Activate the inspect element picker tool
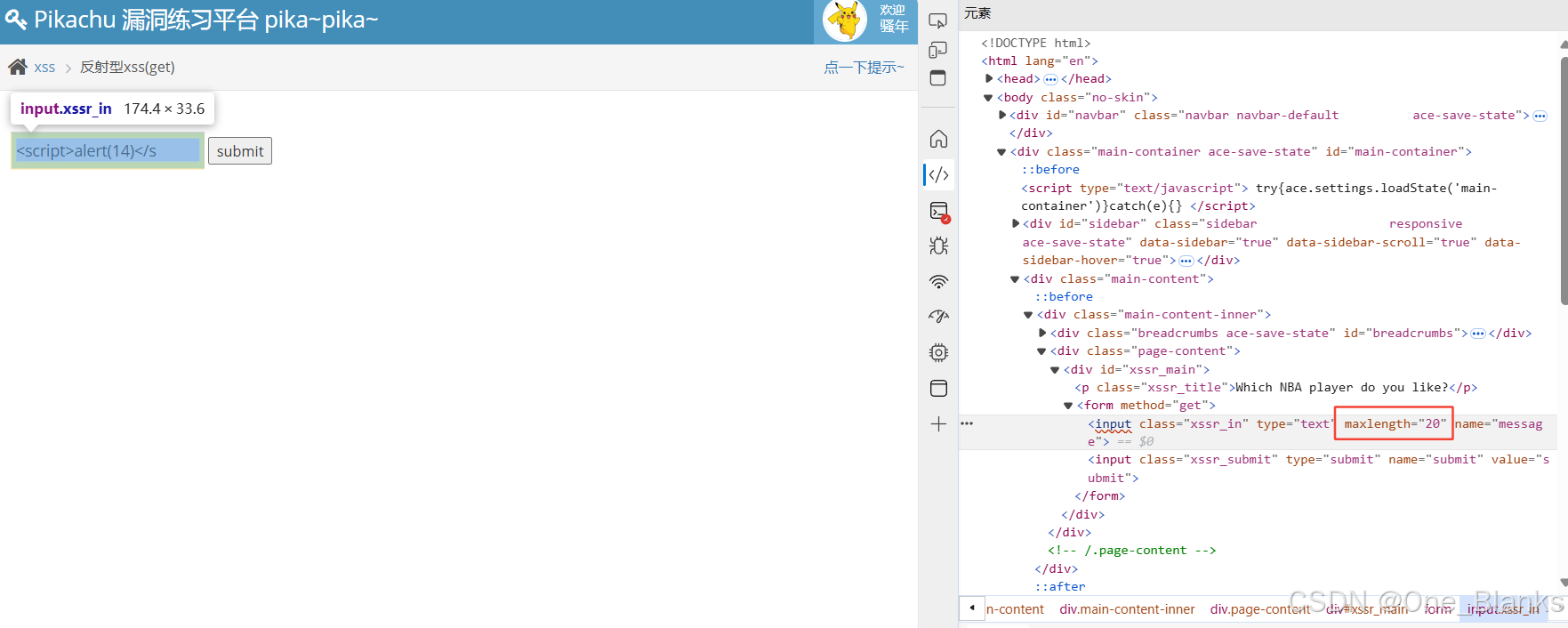 [x=938, y=20]
